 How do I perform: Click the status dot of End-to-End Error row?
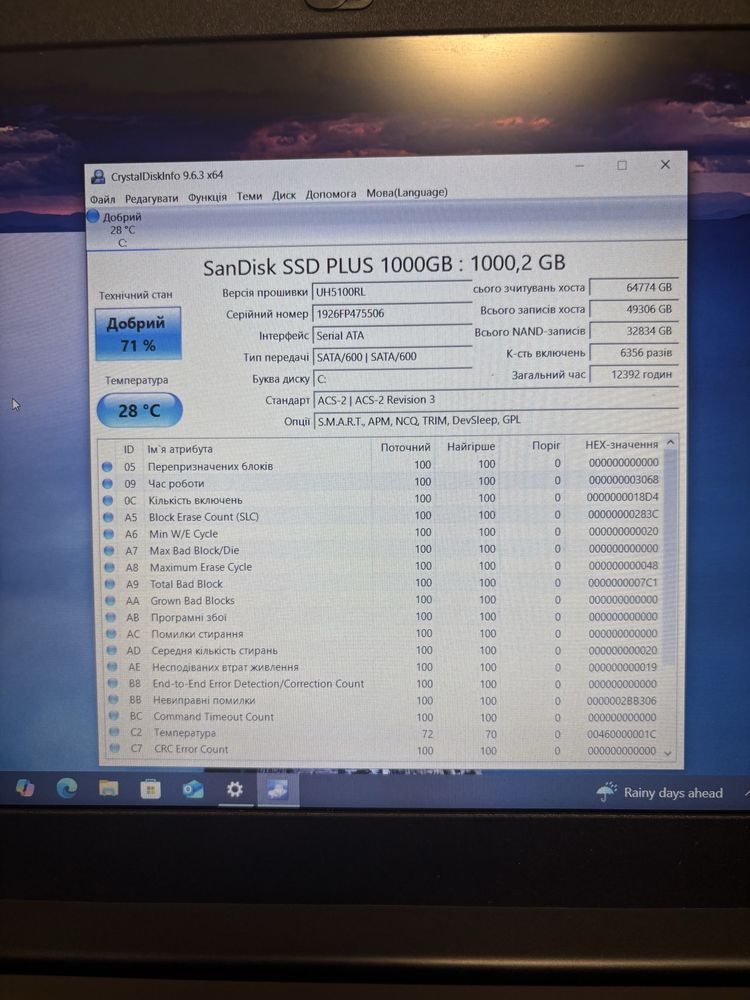[114, 684]
